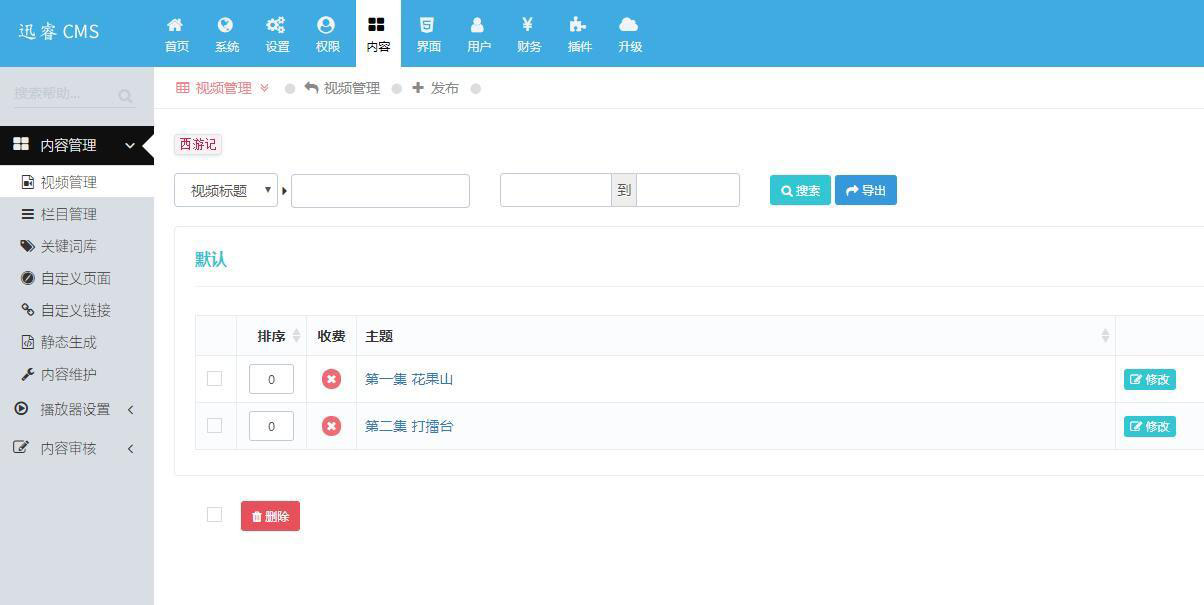Image resolution: width=1204 pixels, height=605 pixels.
Task: Select the 默认 tab heading
Action: click(x=211, y=259)
